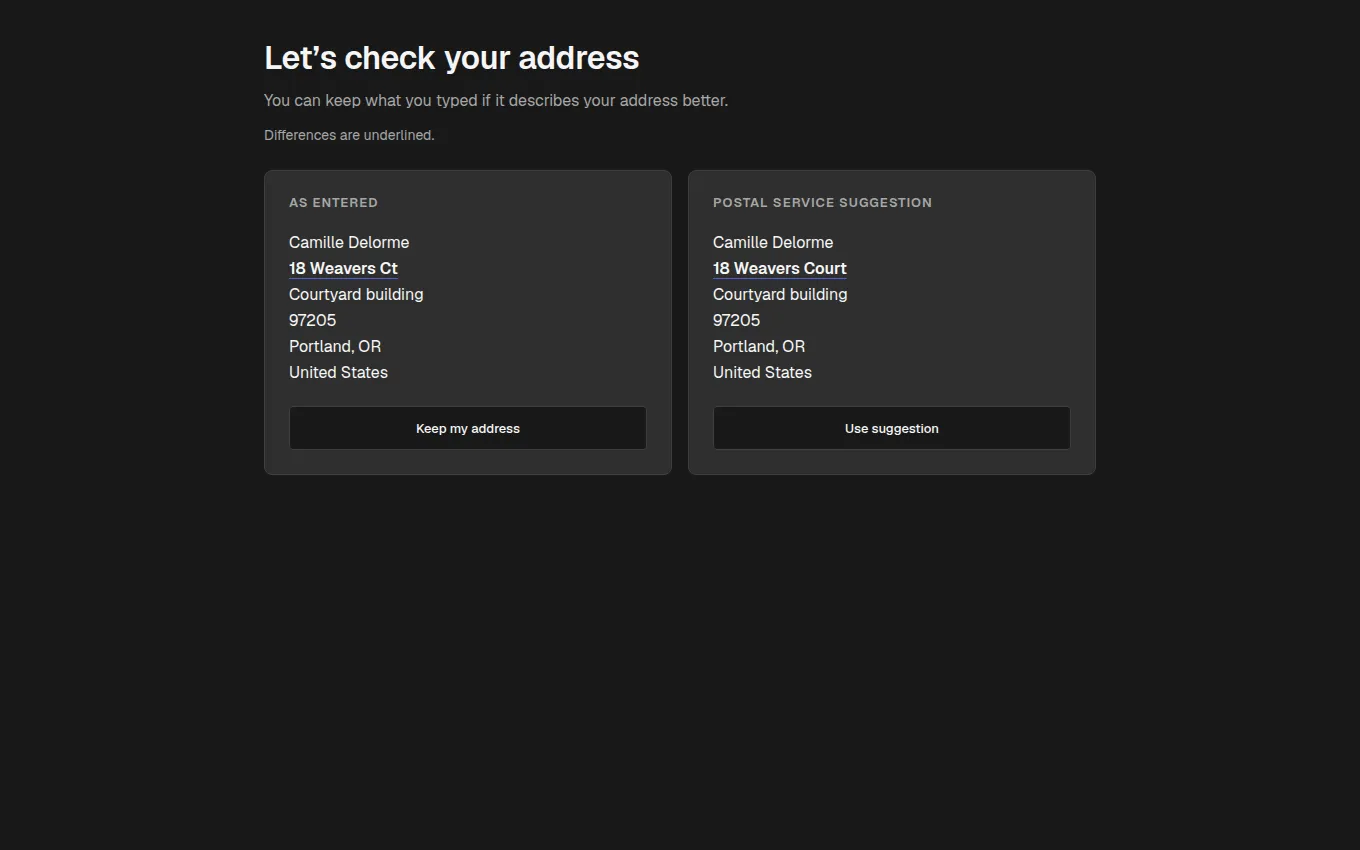Click Portland, OR in suggestion card

click(759, 346)
